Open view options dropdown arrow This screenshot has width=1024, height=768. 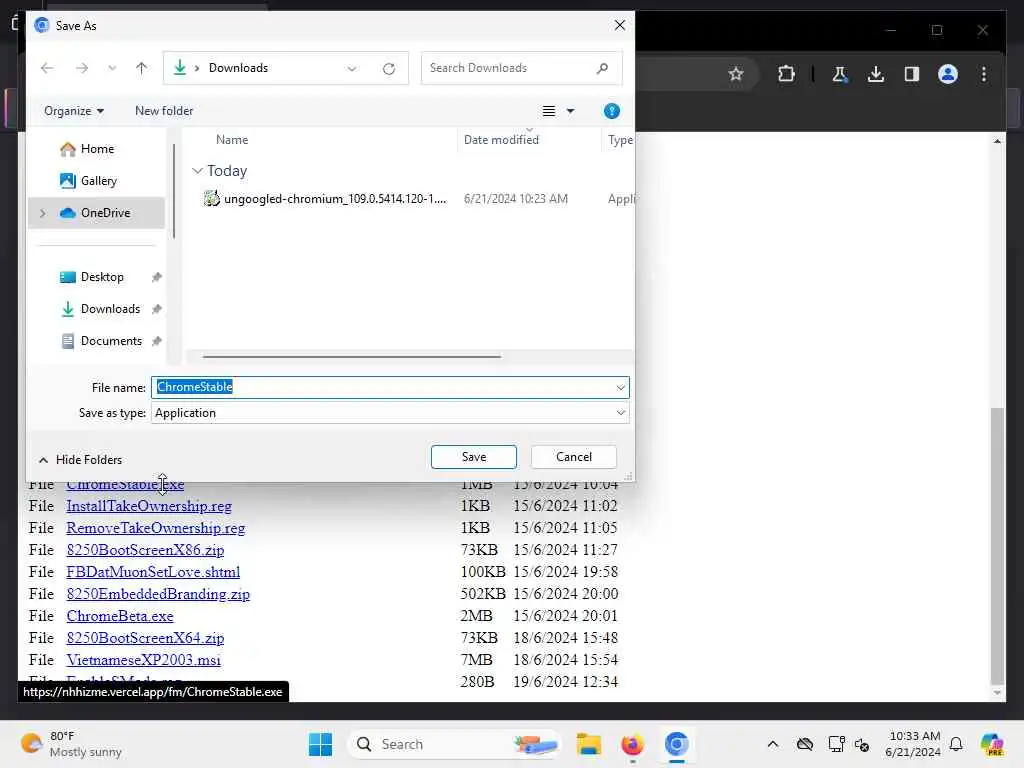click(x=570, y=111)
